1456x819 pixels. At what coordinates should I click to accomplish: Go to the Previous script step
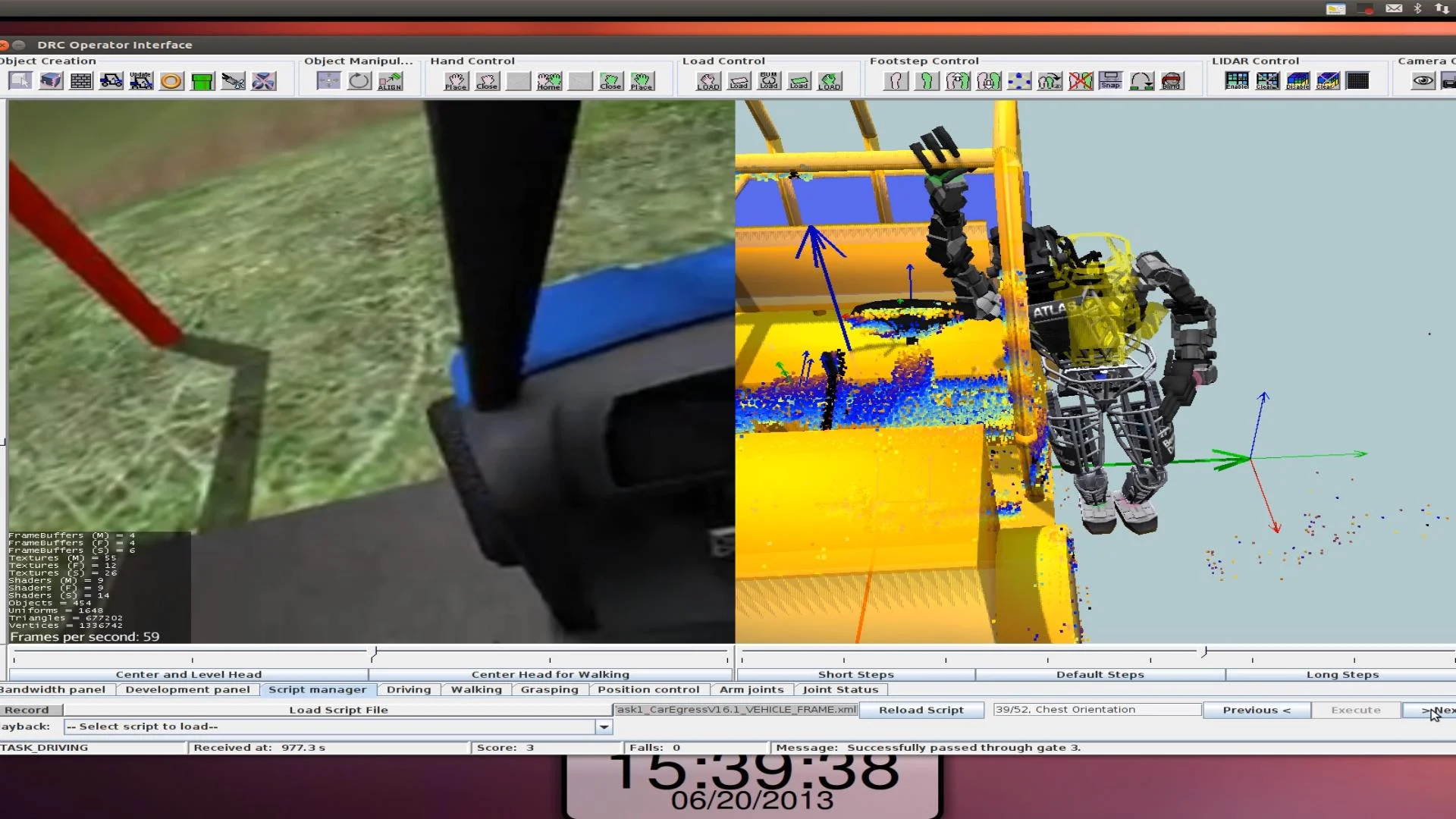point(1257,710)
